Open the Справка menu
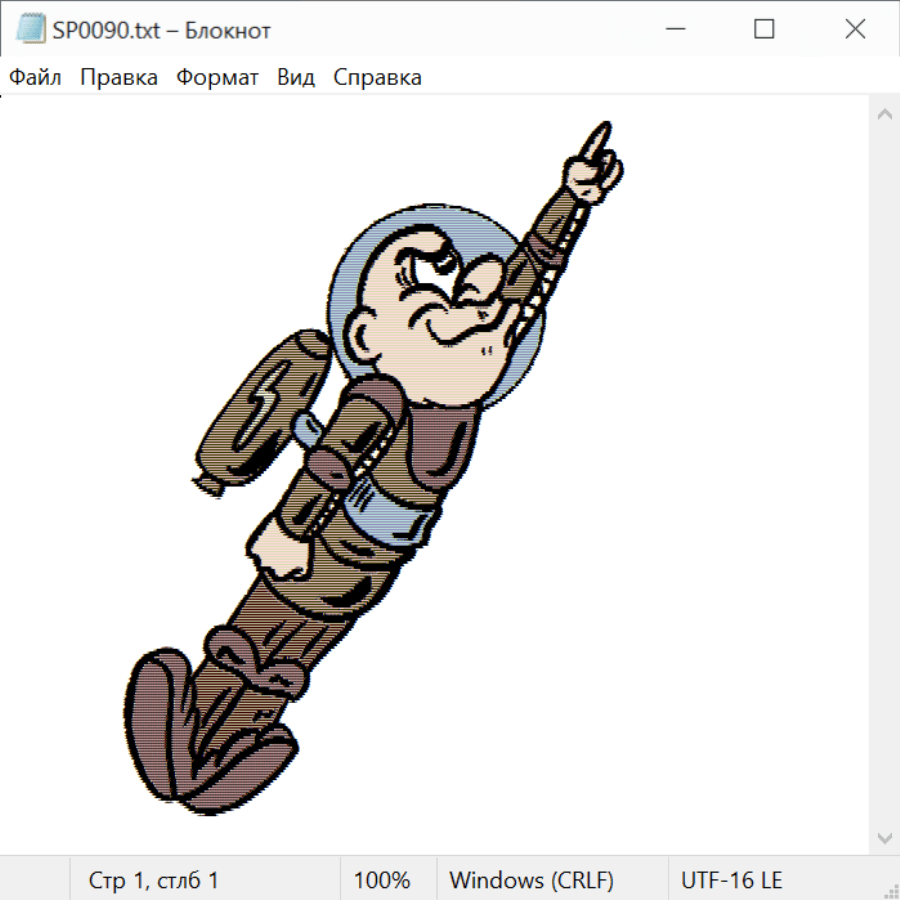The width and height of the screenshot is (900, 900). click(x=377, y=78)
